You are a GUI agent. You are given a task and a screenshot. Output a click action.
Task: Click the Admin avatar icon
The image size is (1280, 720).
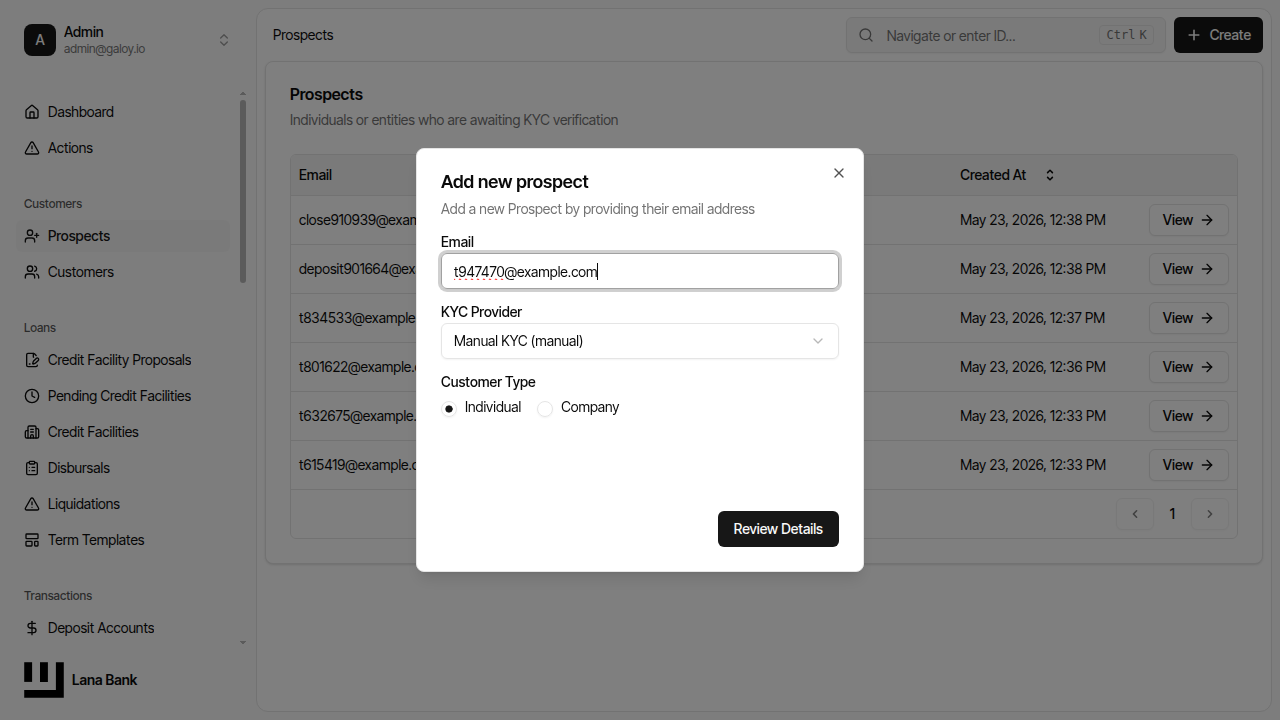[x=40, y=40]
